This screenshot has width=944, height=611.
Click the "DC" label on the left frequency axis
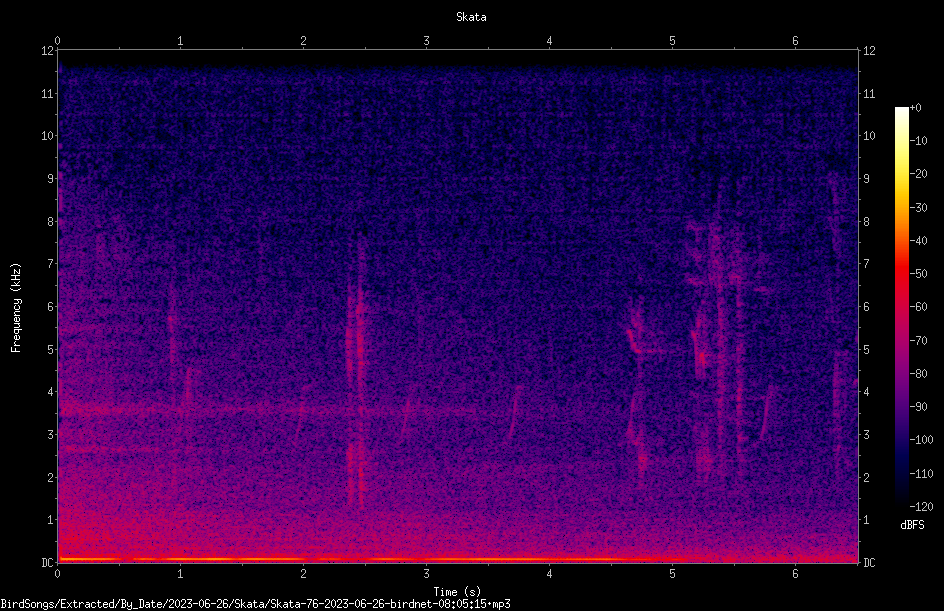(x=47, y=562)
